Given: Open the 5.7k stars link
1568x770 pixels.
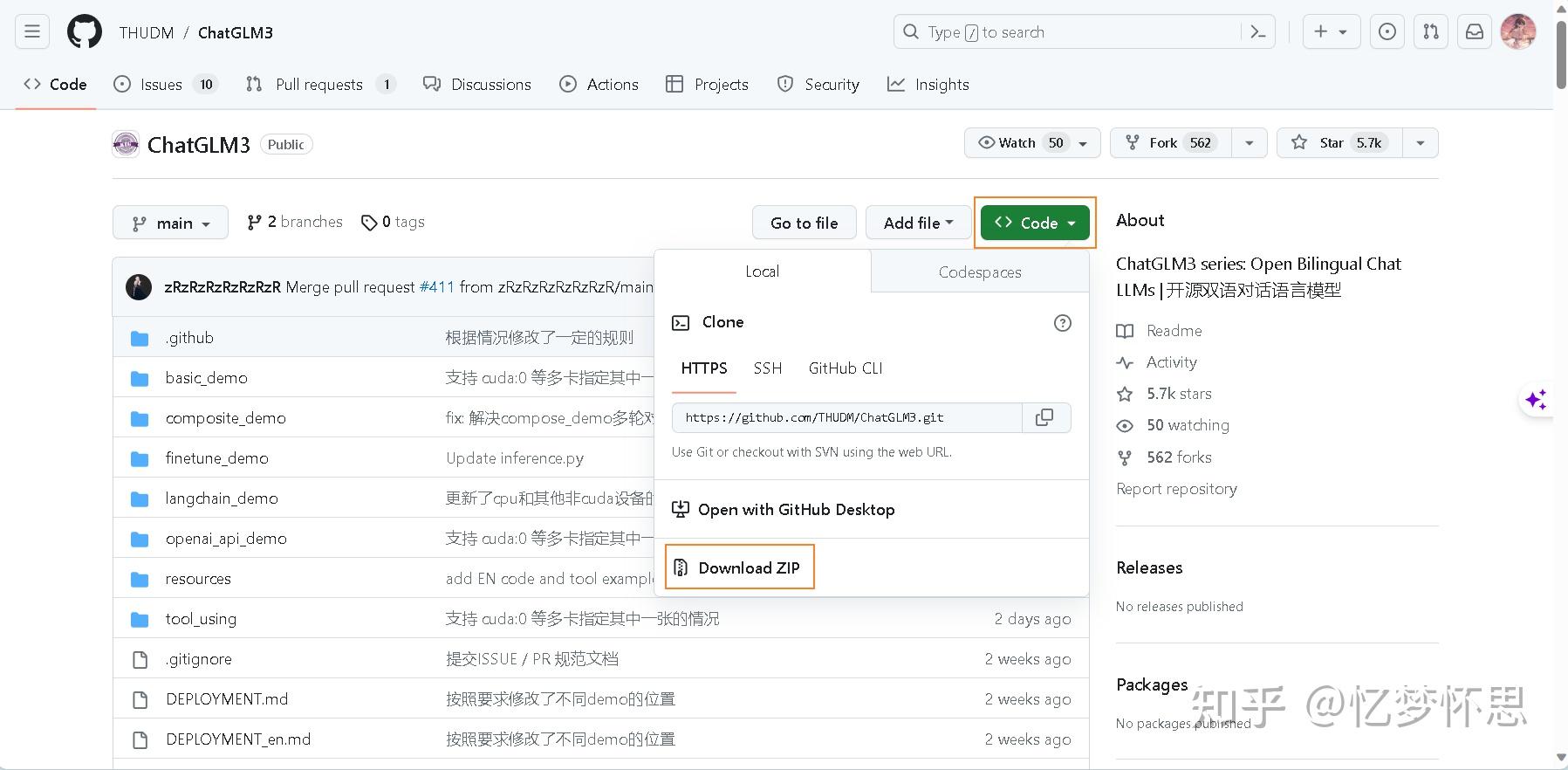Looking at the screenshot, I should [x=1164, y=394].
